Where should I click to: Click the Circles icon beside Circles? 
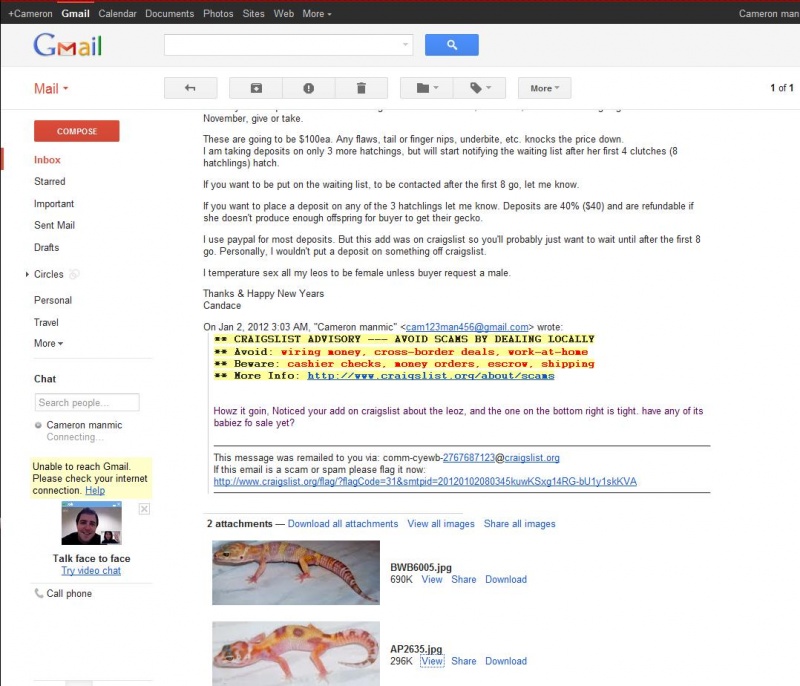click(74, 274)
